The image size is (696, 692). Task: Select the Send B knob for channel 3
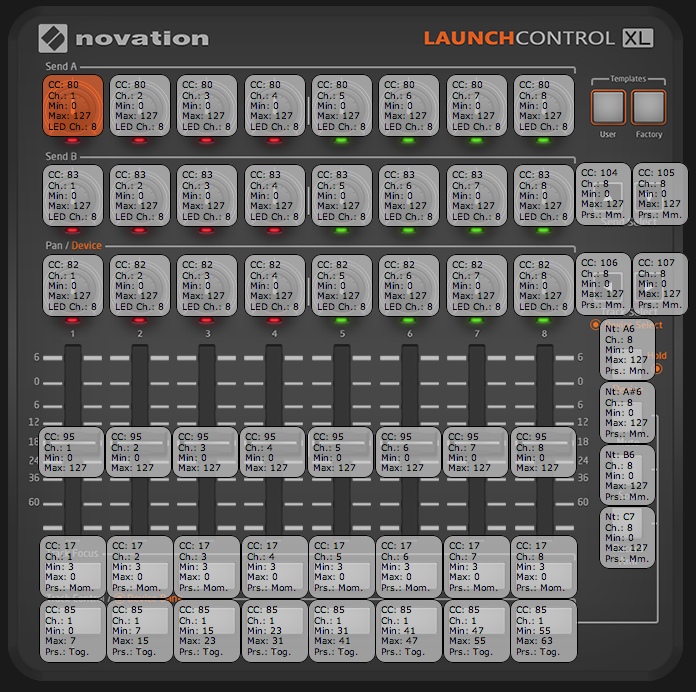click(x=207, y=195)
